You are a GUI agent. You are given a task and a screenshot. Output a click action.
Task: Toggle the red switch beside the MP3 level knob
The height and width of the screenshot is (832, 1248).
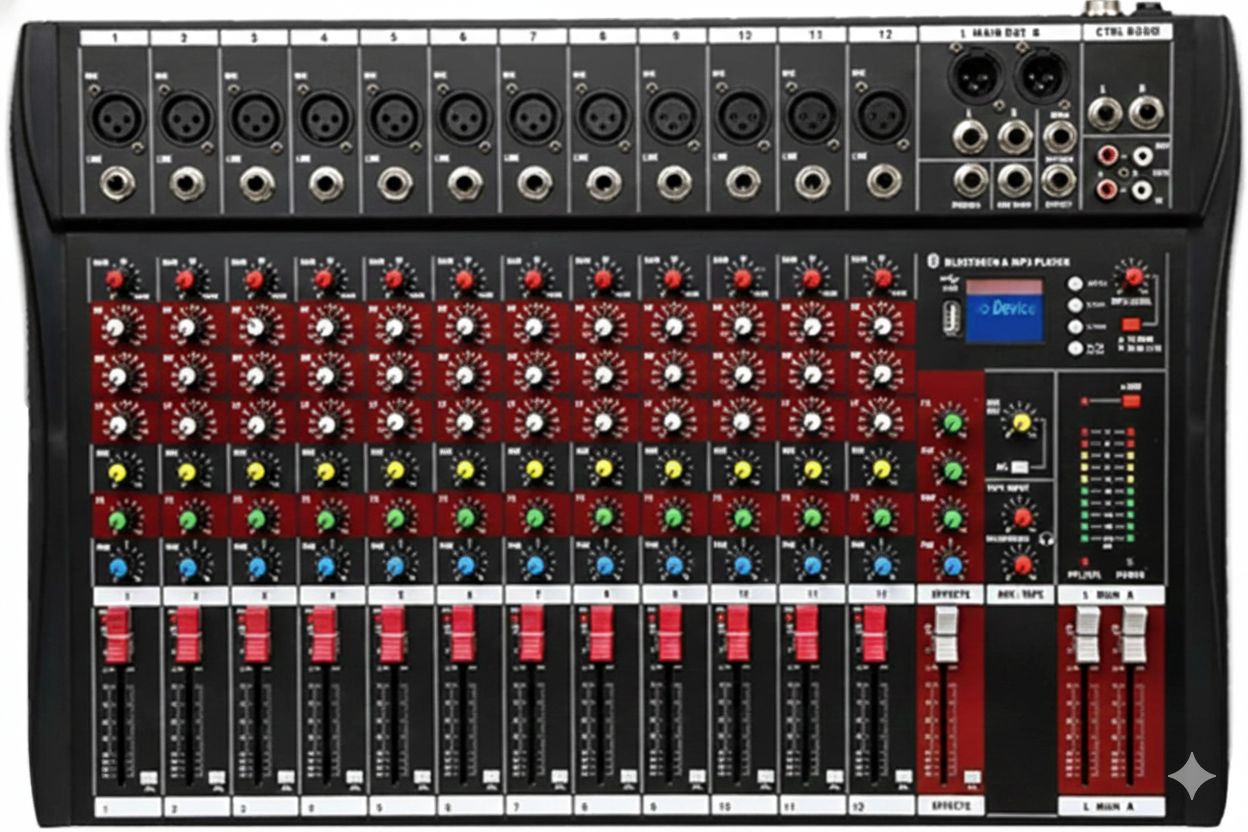tap(1132, 324)
